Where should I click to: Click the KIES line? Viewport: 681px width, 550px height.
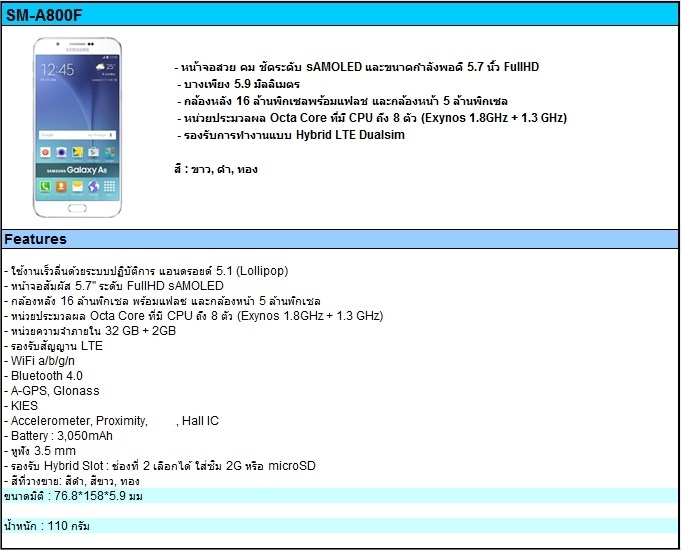(x=21, y=406)
